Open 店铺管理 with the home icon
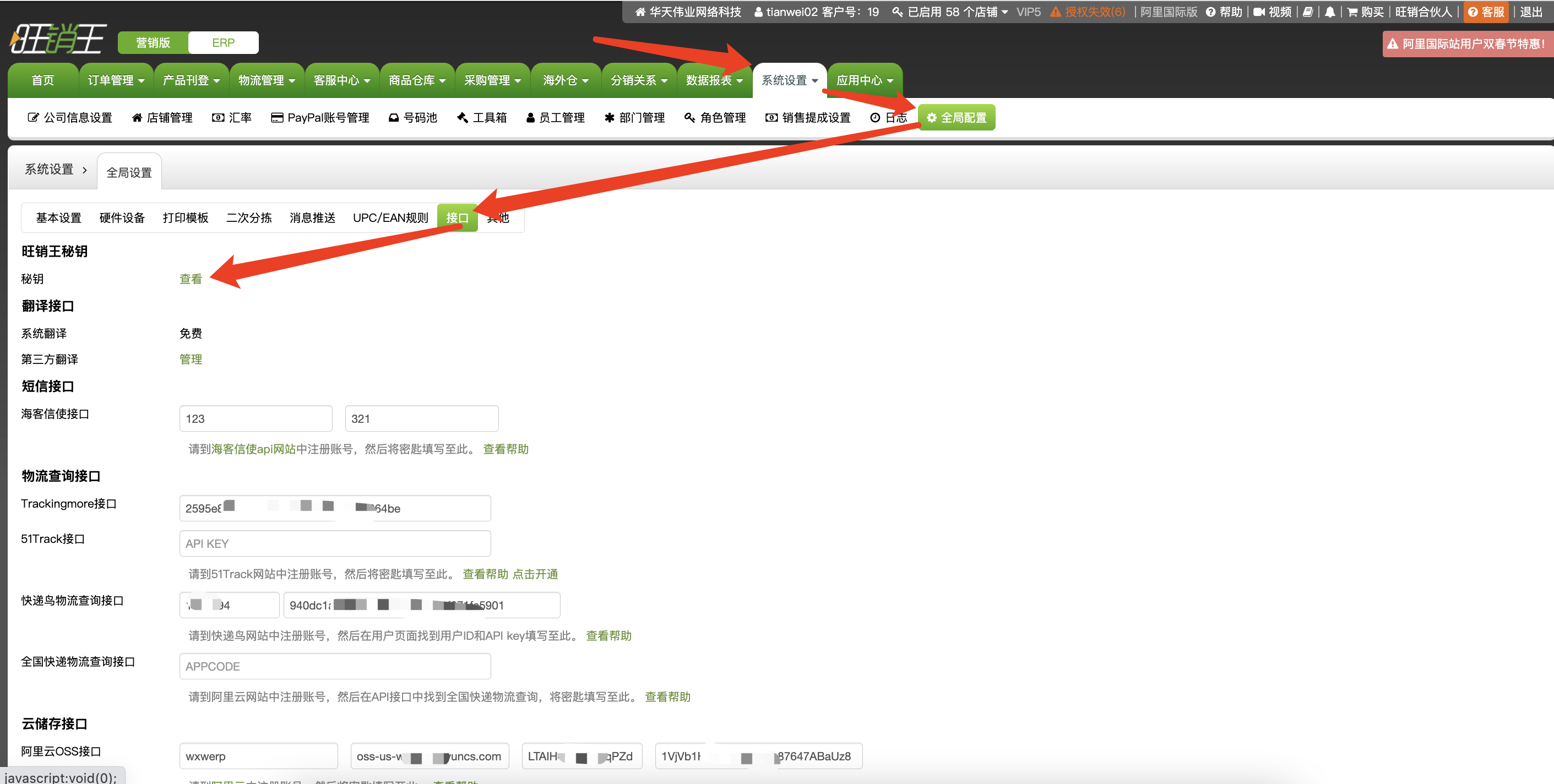This screenshot has width=1554, height=784. 162,118
